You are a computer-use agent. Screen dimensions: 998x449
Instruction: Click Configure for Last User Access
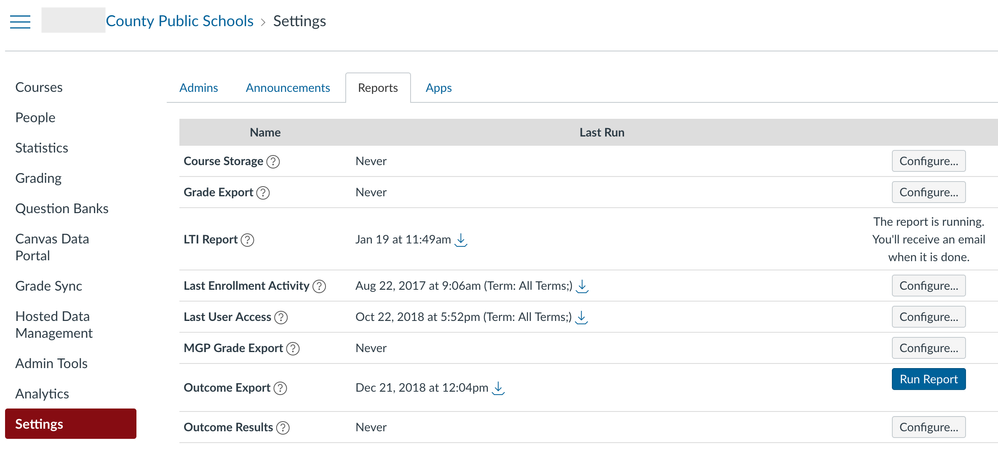928,317
